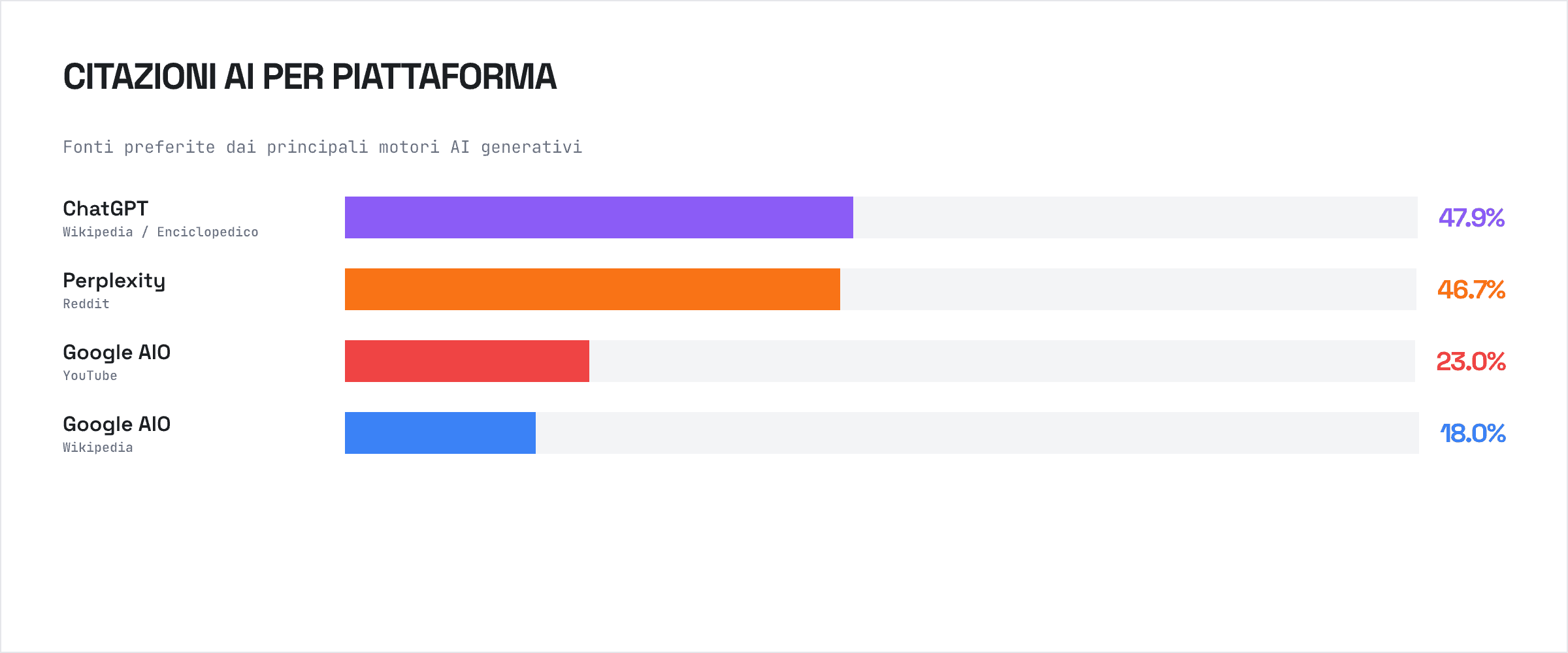Select the Google AIO label above YouTube
The width and height of the screenshot is (1568, 653).
117,352
